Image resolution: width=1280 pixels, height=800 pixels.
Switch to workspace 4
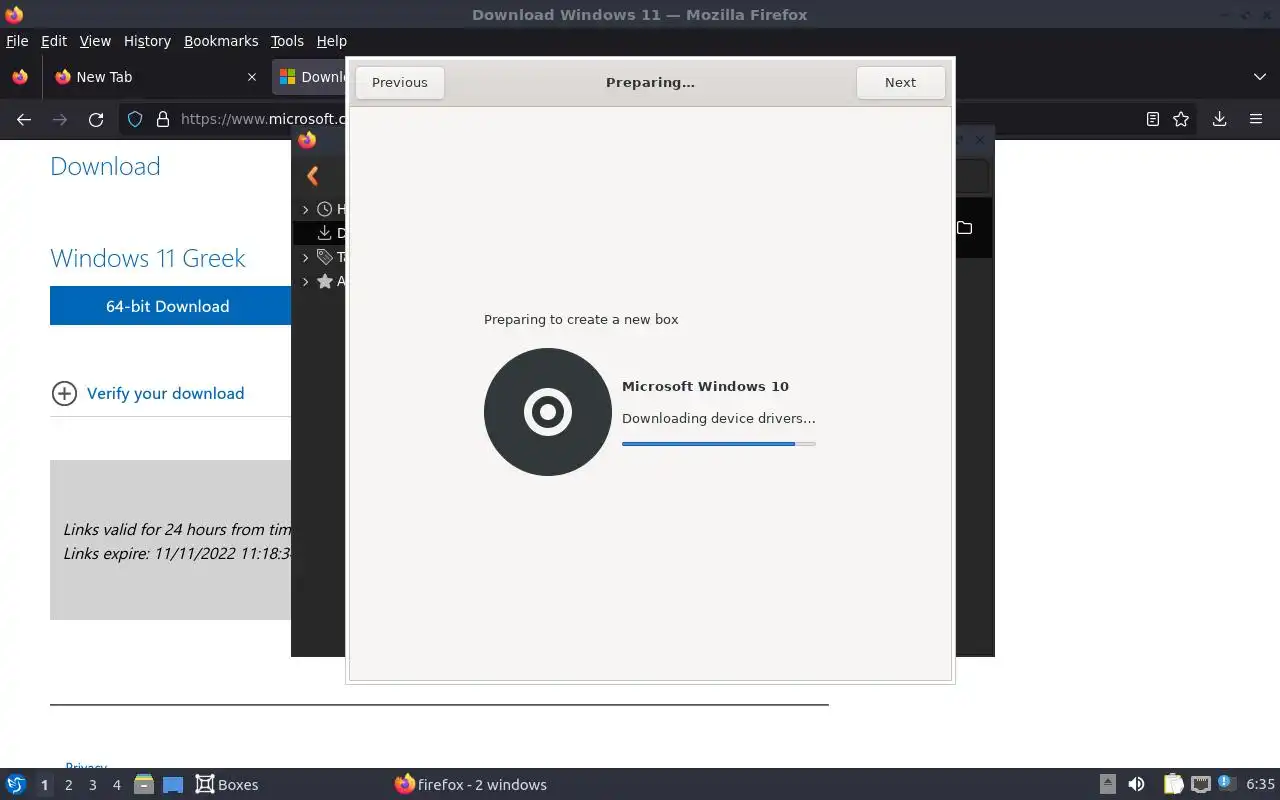tap(116, 785)
